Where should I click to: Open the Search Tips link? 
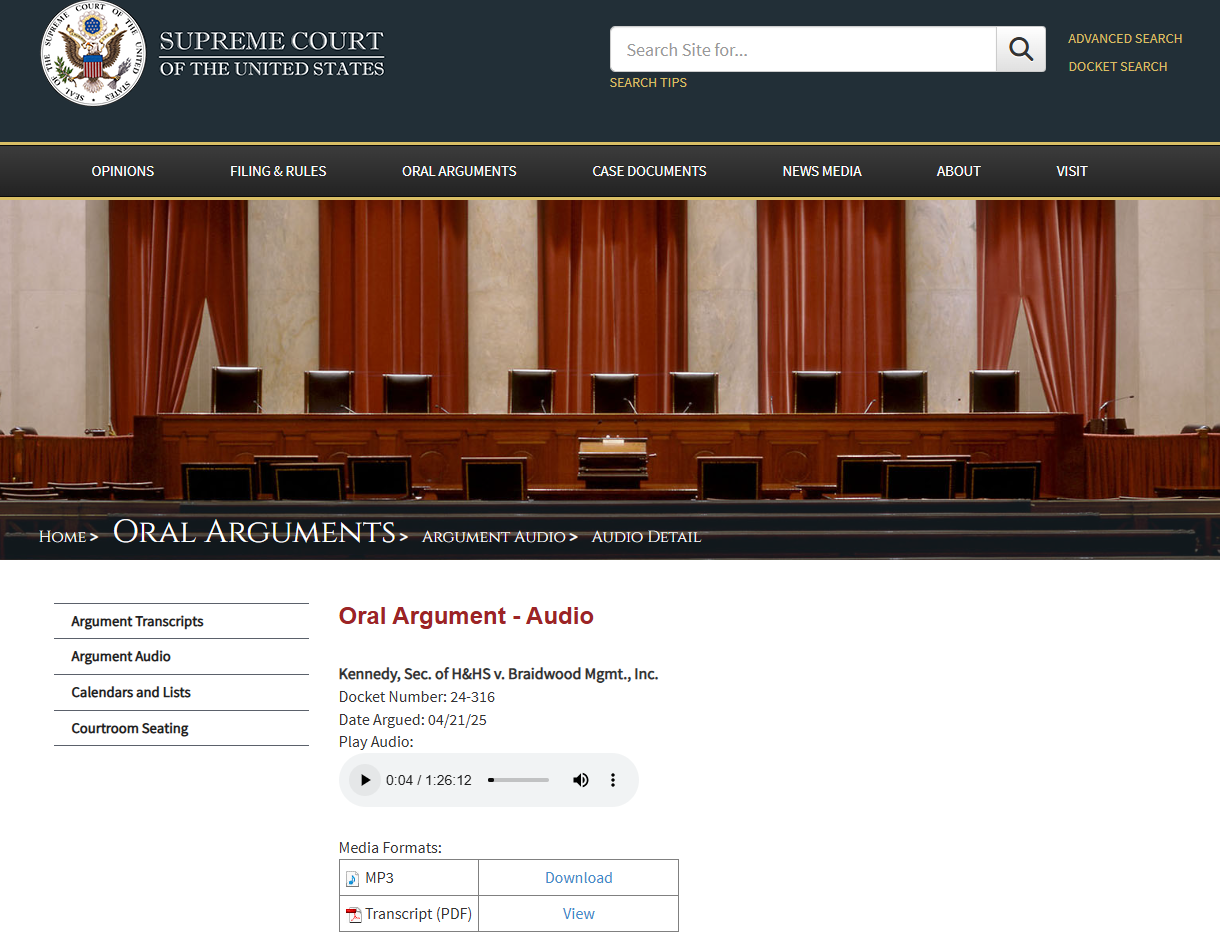[648, 83]
